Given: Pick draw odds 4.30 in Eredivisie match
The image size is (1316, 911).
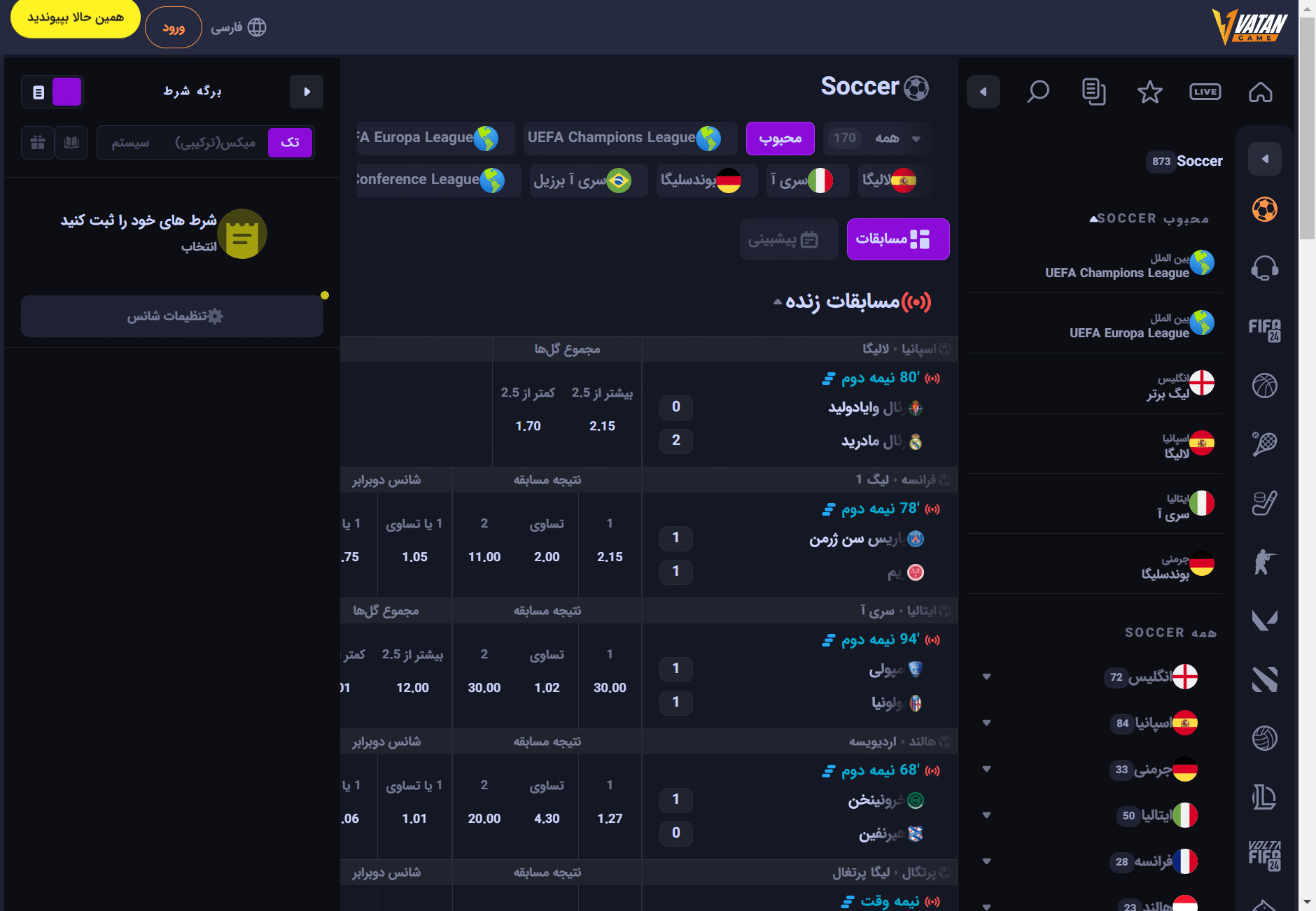Looking at the screenshot, I should pyautogui.click(x=547, y=819).
